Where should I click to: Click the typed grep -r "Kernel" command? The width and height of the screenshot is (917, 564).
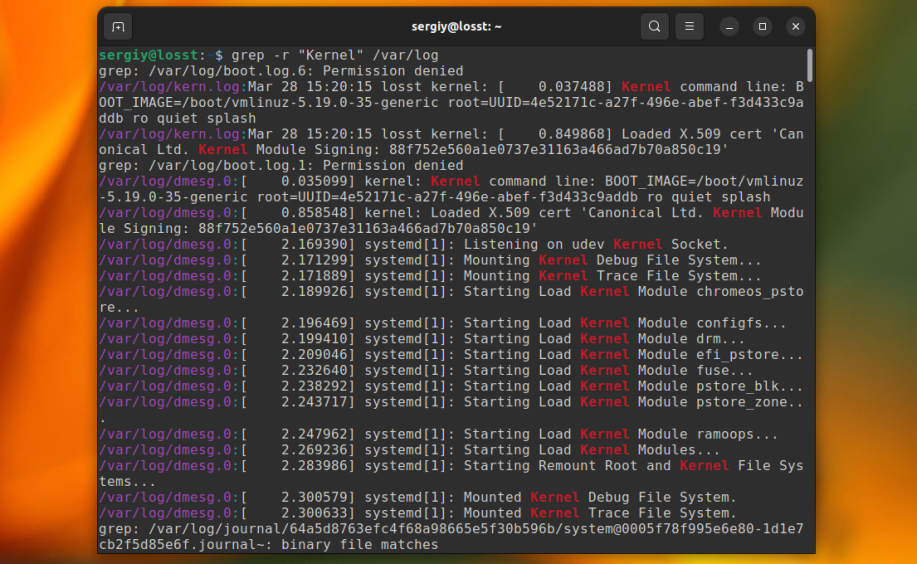click(x=335, y=55)
